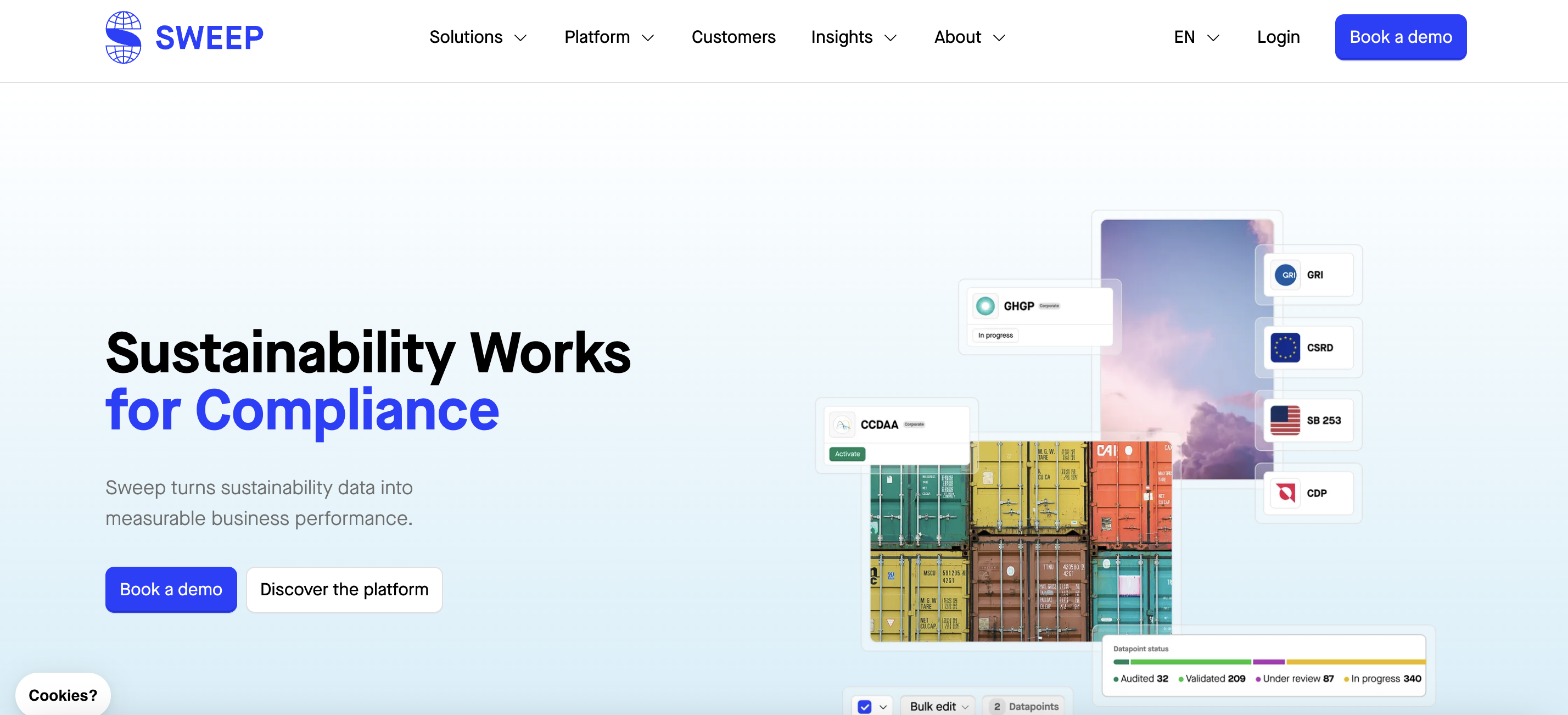
Task: Click the Corporate tag beside CCDAA
Action: pyautogui.click(x=914, y=424)
